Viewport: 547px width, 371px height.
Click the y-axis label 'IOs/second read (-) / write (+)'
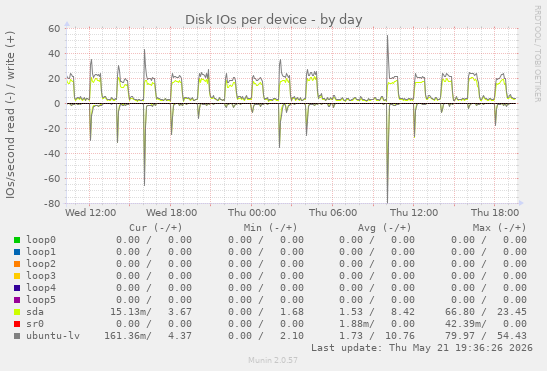(x=10, y=115)
